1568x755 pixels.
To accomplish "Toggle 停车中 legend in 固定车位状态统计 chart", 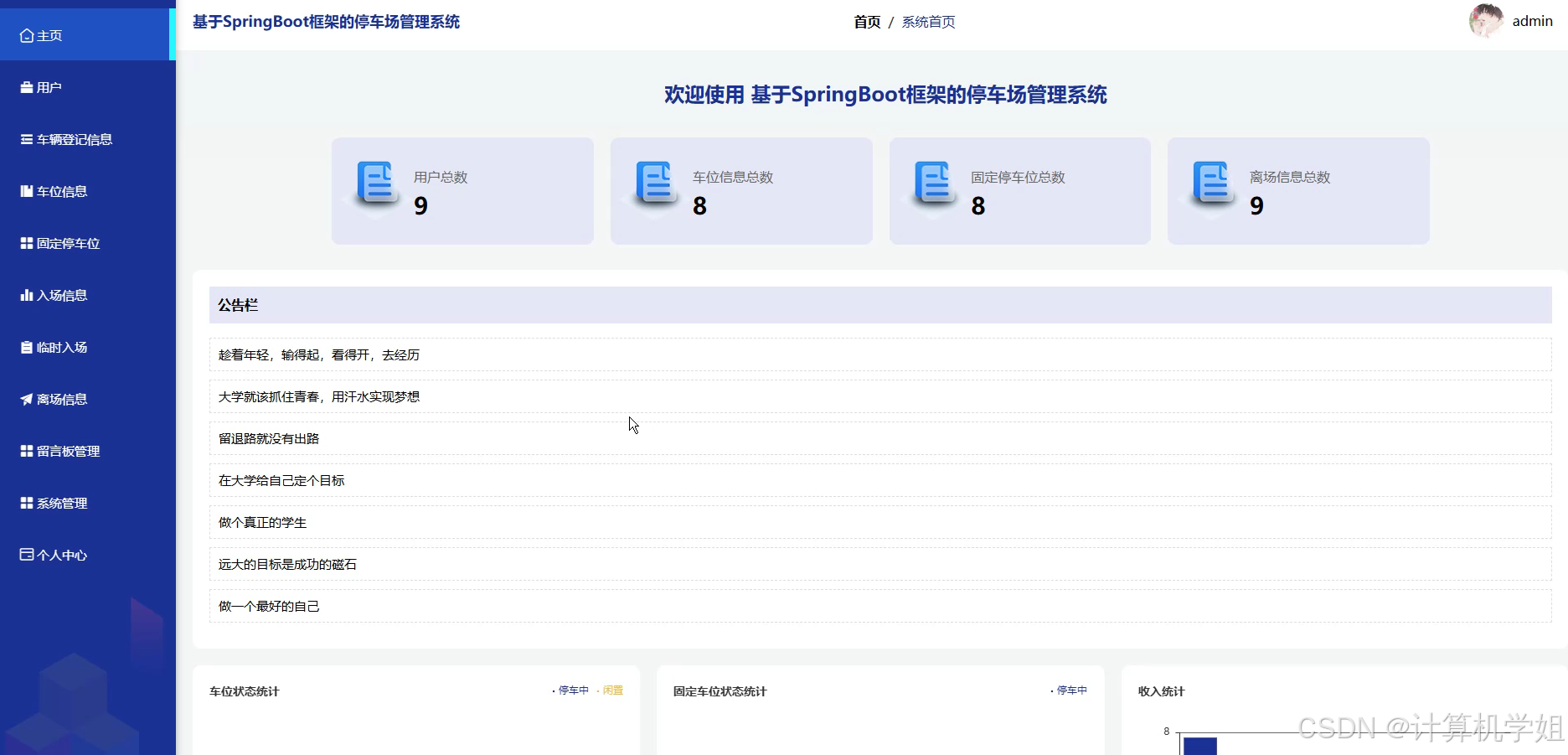I will coord(1069,690).
